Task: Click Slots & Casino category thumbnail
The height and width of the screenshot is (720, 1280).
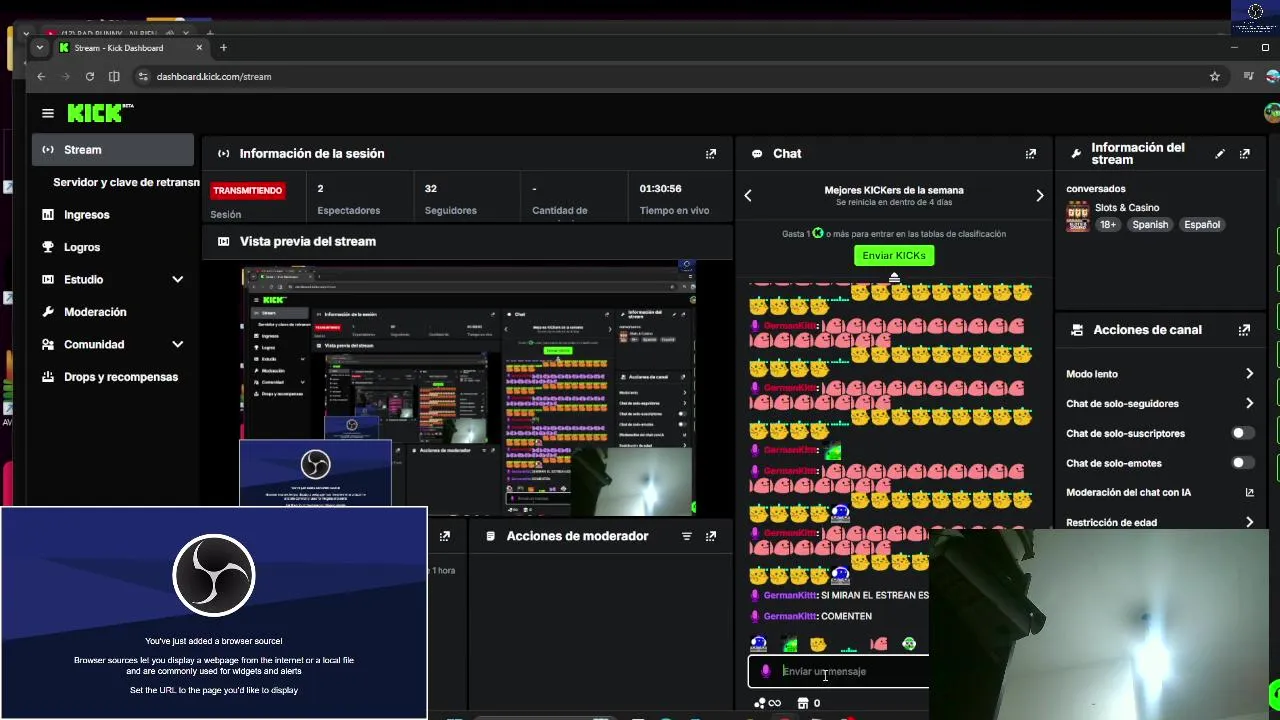Action: click(x=1077, y=216)
